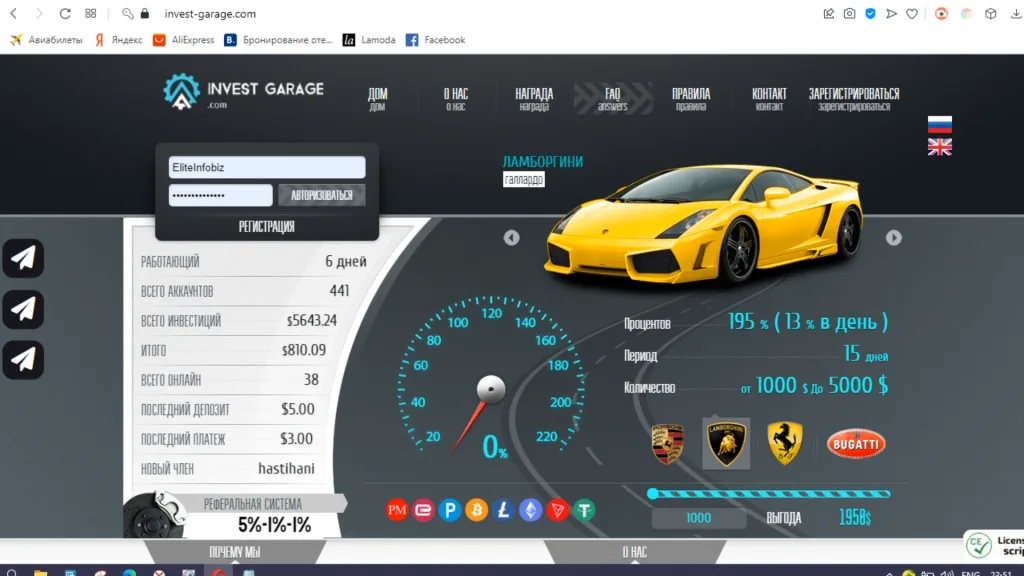Open the top Telegram sidebar icon

coord(22,258)
